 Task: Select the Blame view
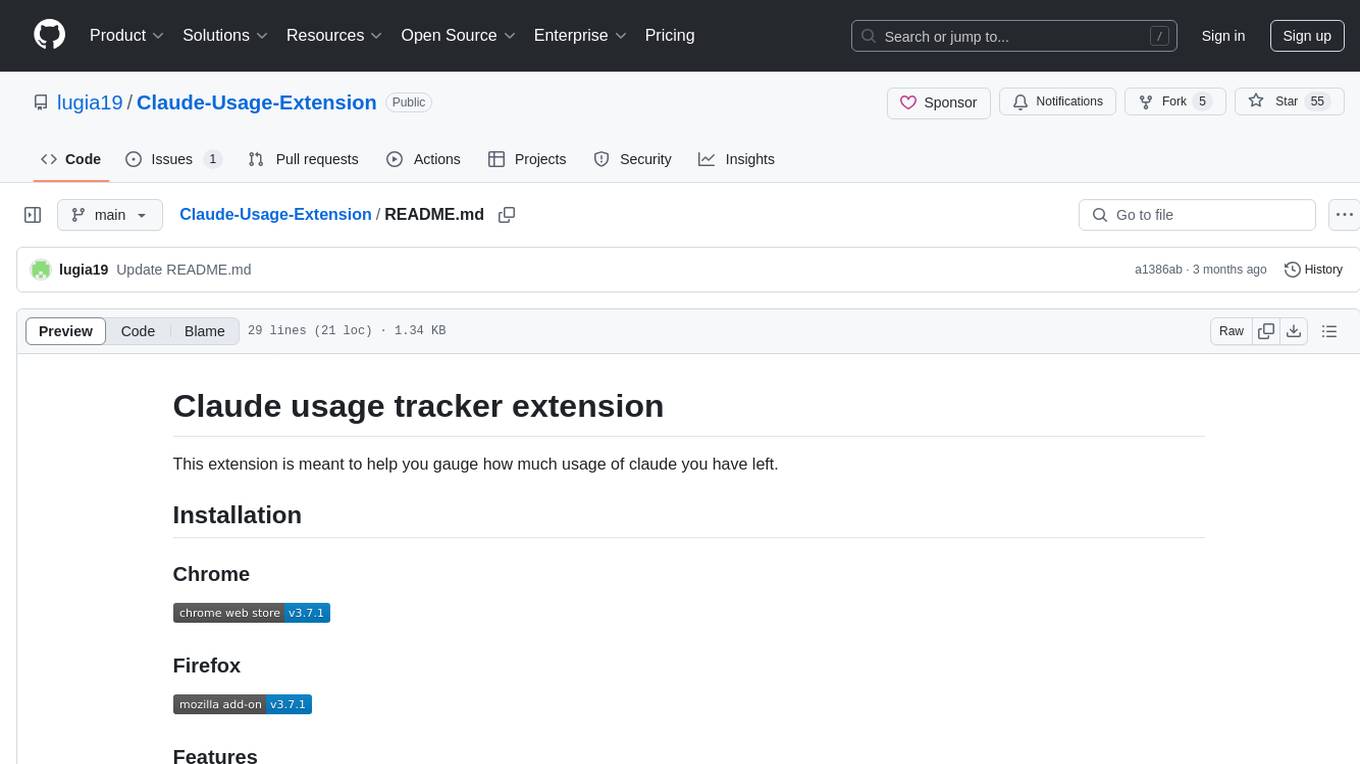[x=205, y=331]
